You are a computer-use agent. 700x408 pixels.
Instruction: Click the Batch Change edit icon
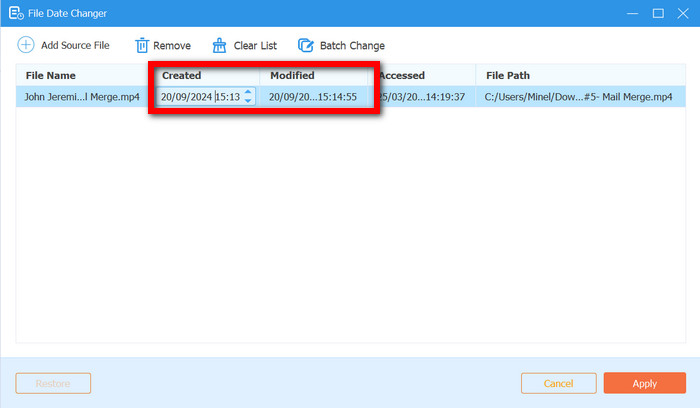tap(306, 46)
